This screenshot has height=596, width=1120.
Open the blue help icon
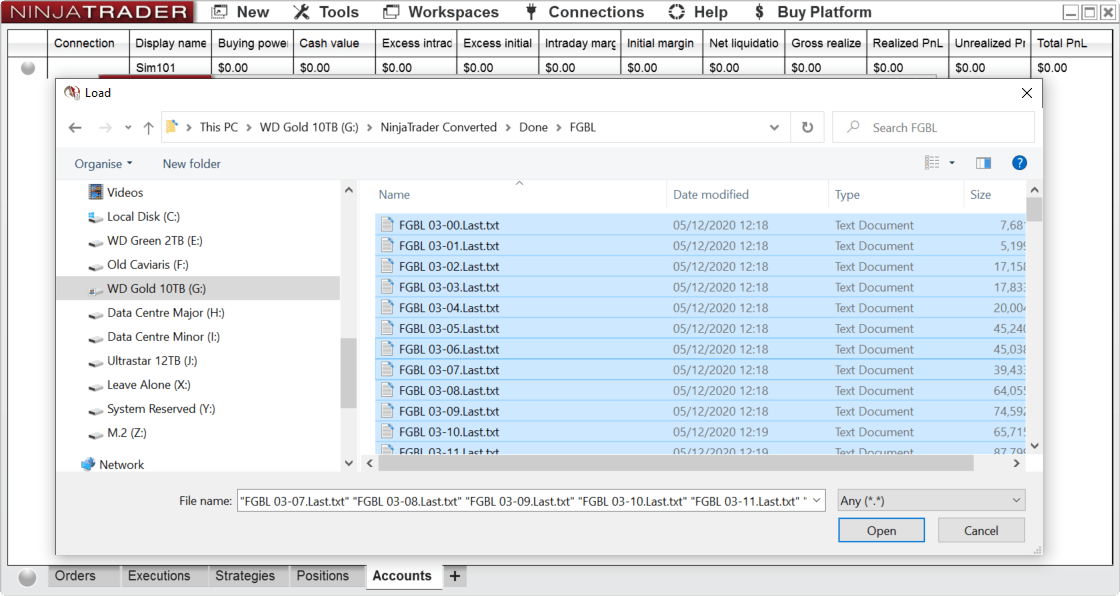point(1019,163)
